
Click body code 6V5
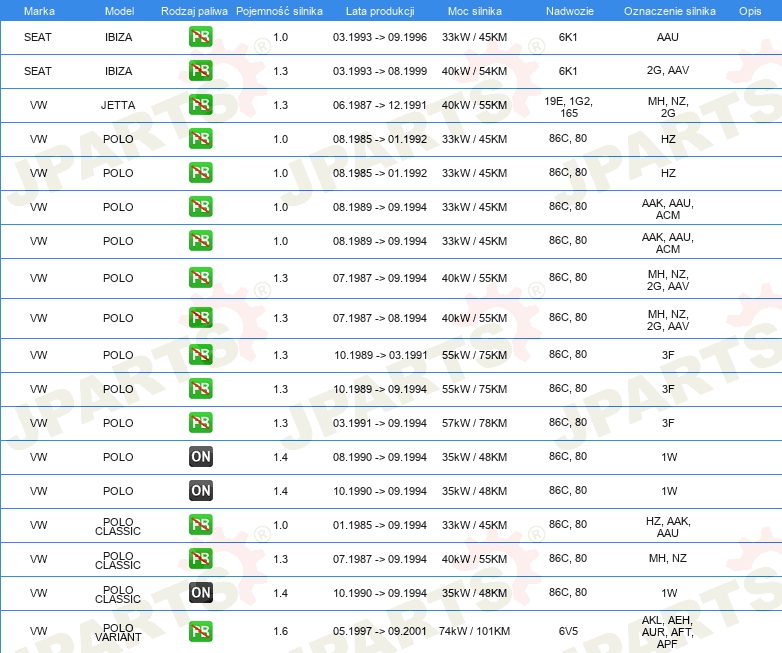tap(568, 631)
